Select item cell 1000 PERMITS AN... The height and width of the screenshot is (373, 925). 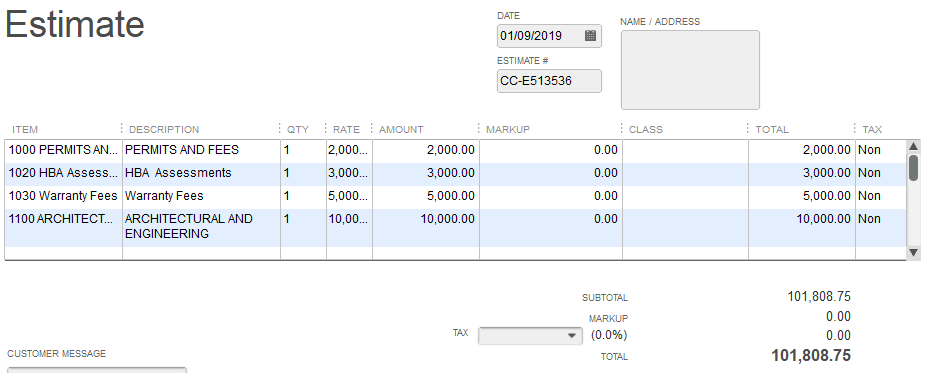pos(64,150)
